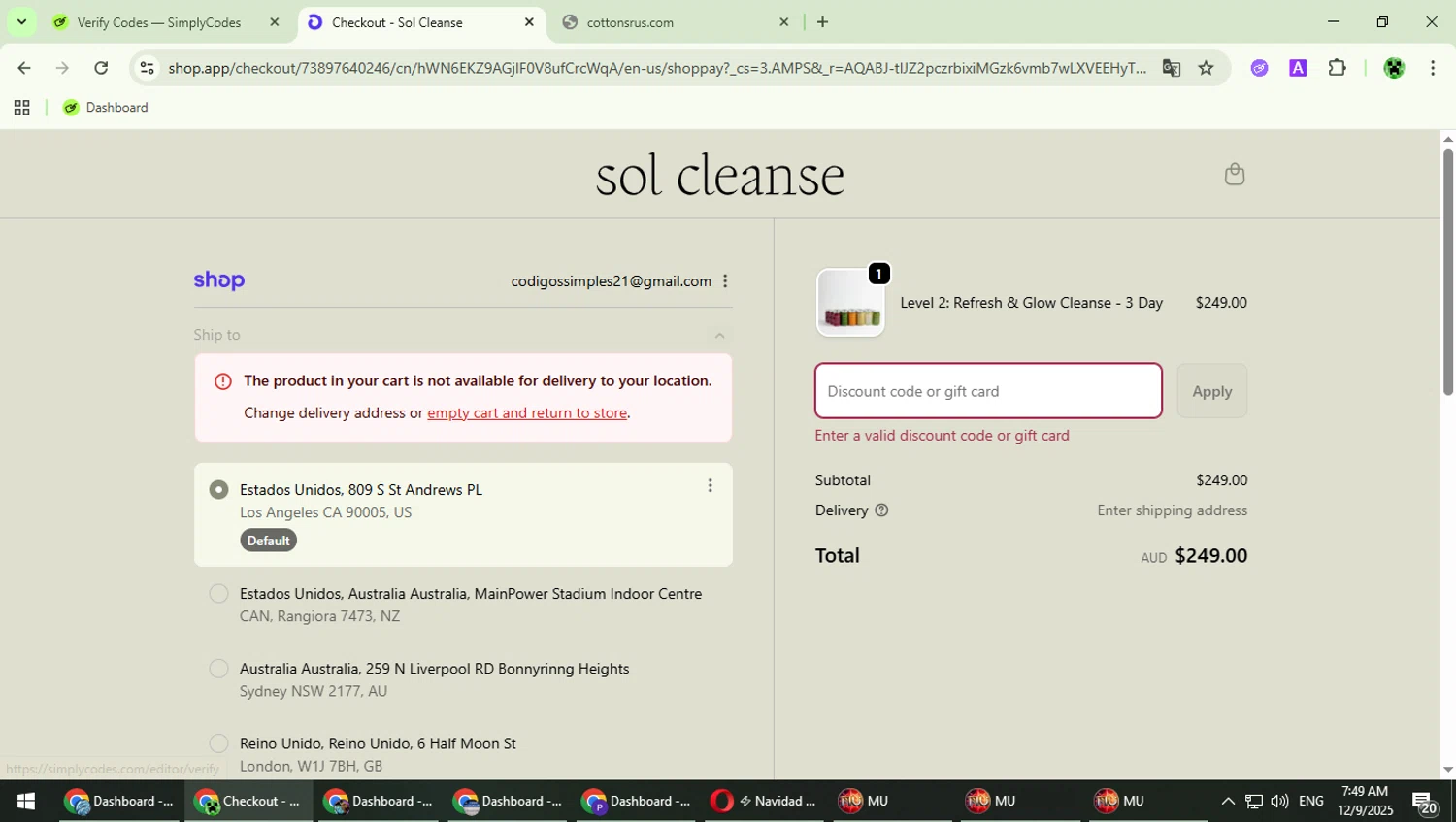Close the Verify Codes — SimplyCodes tab
Viewport: 1456px width, 822px height.
coord(275,22)
